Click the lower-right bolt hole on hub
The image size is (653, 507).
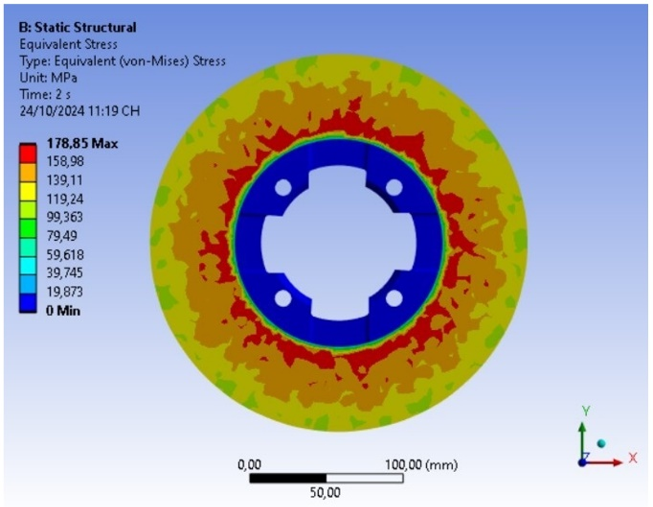(394, 298)
